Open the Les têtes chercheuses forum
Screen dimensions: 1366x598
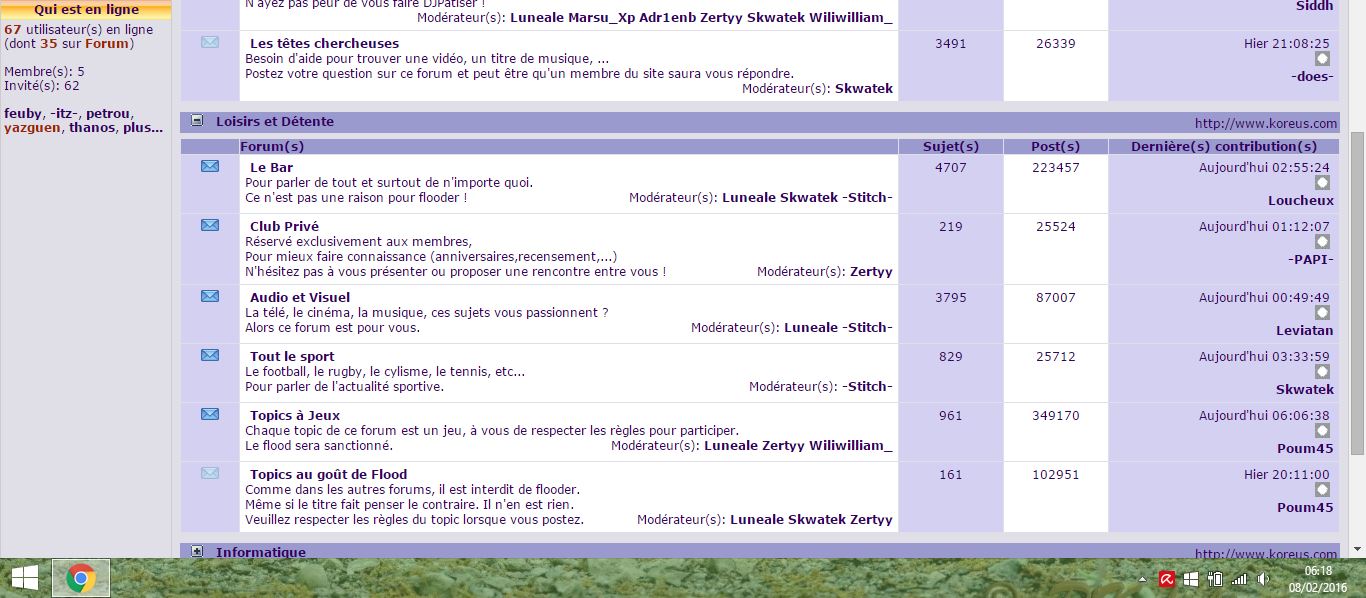point(324,43)
